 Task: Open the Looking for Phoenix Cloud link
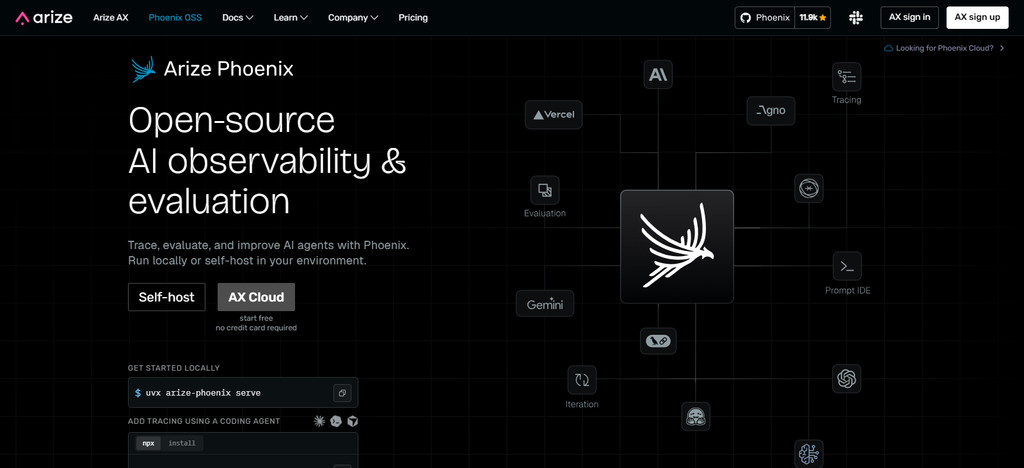pyautogui.click(x=944, y=48)
